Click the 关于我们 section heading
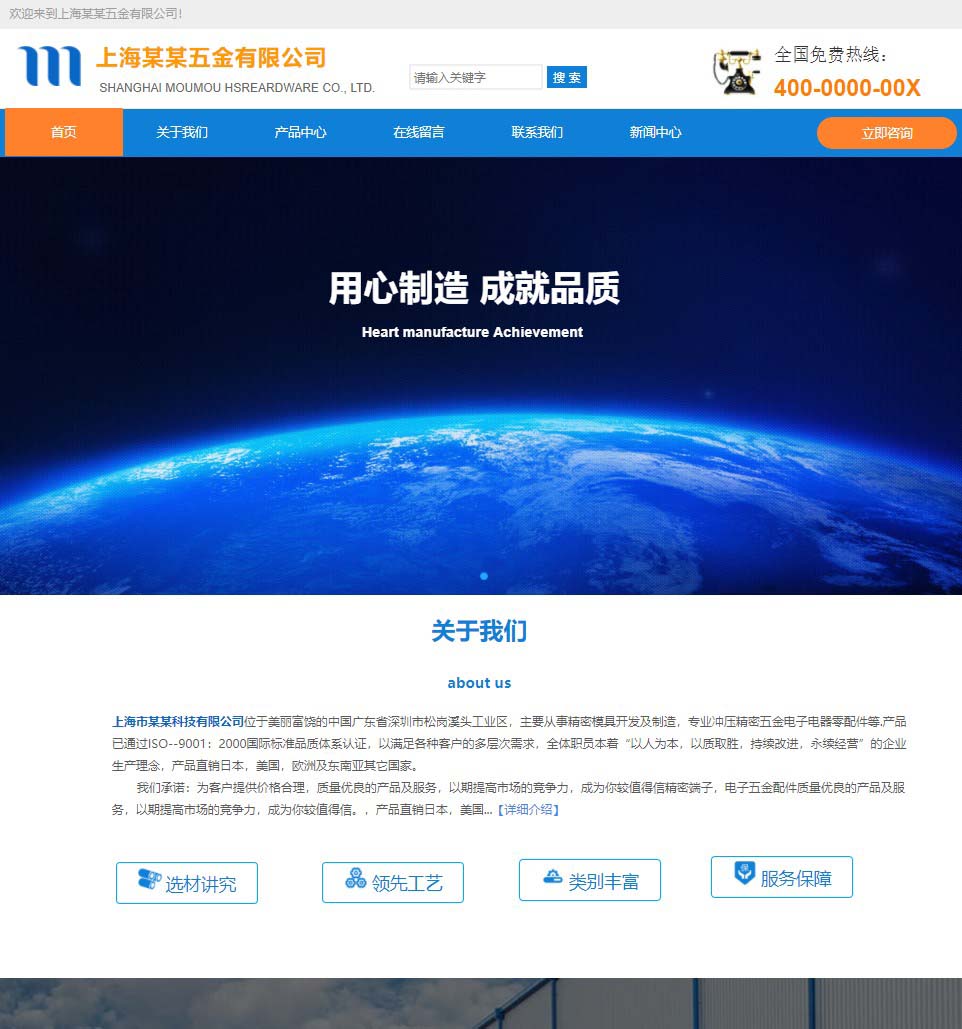 coord(479,631)
